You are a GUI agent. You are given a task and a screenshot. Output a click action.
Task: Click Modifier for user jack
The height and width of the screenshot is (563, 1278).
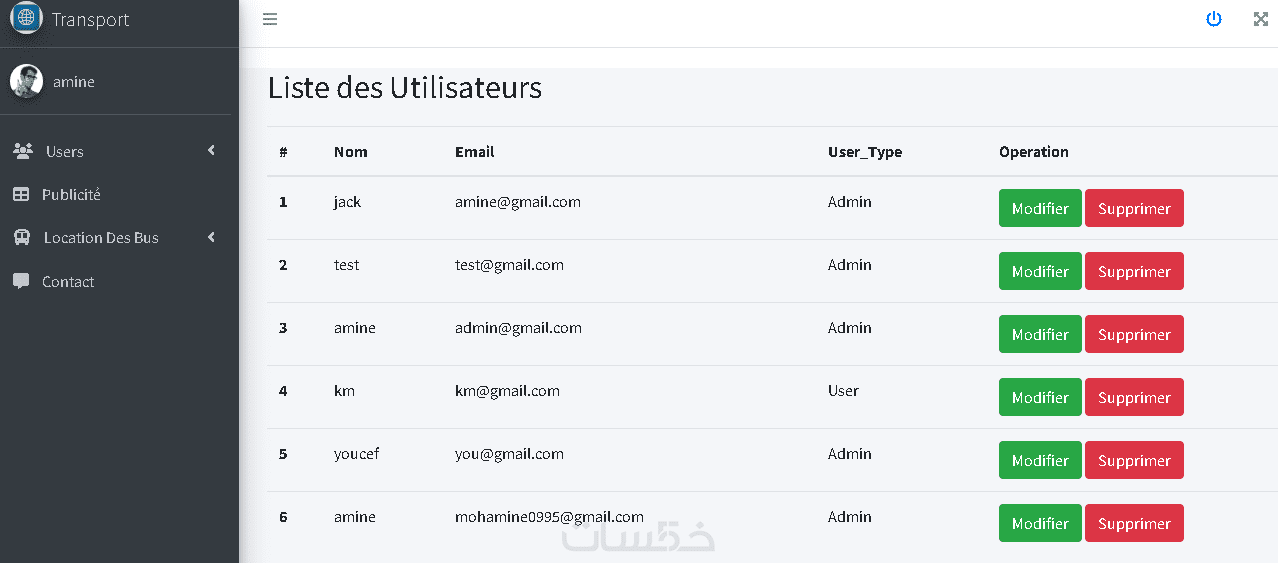[x=1040, y=209]
